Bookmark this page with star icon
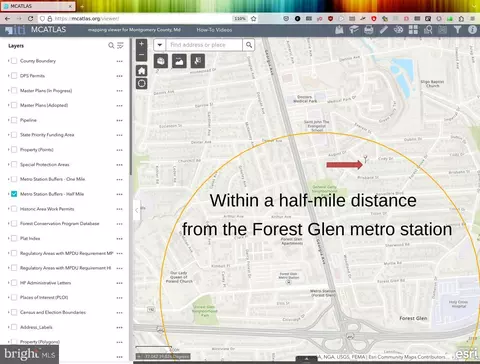Viewport: 480px width, 364px height. 254,19
